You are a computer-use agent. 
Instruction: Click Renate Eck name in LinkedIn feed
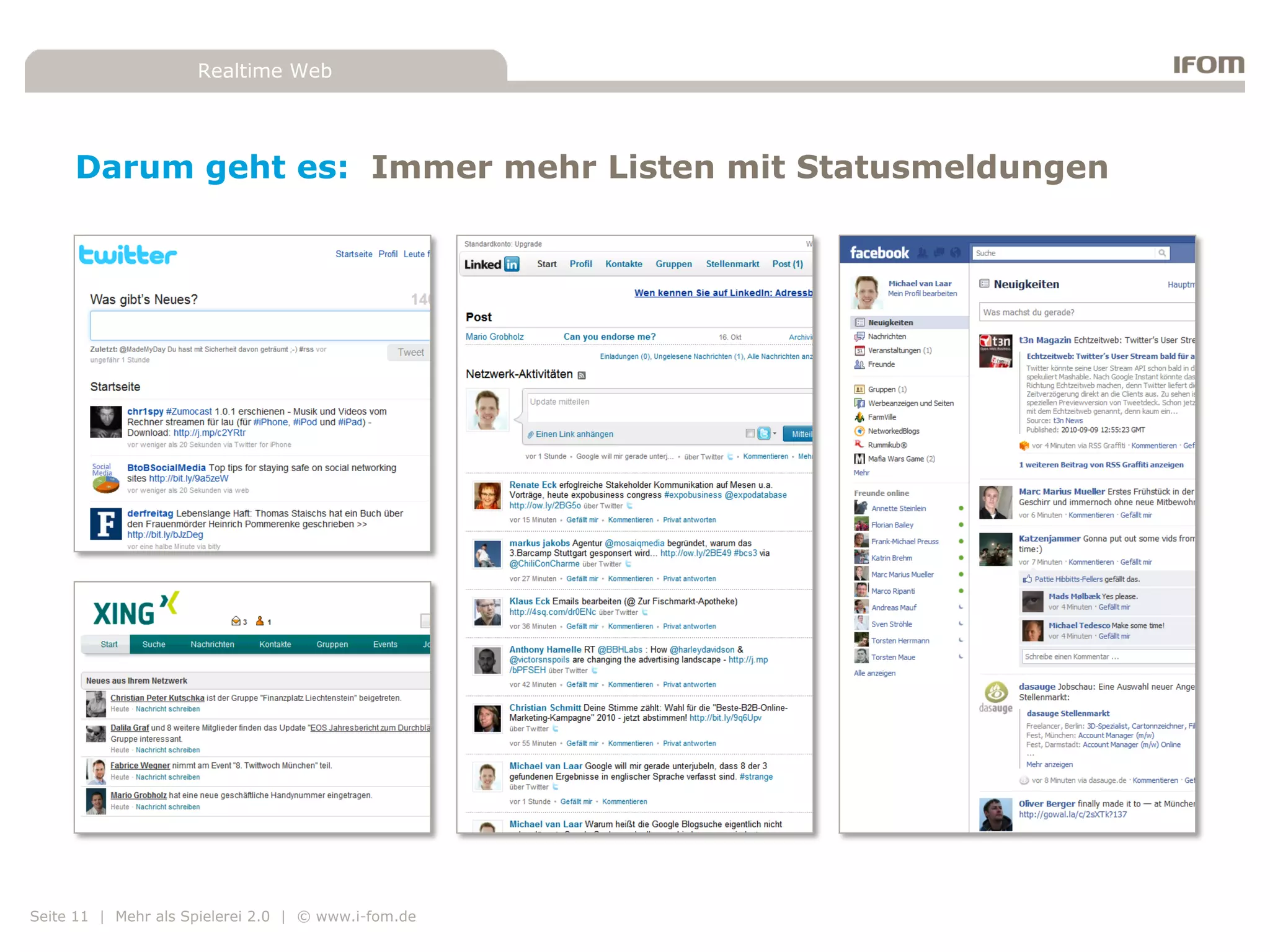pos(533,485)
